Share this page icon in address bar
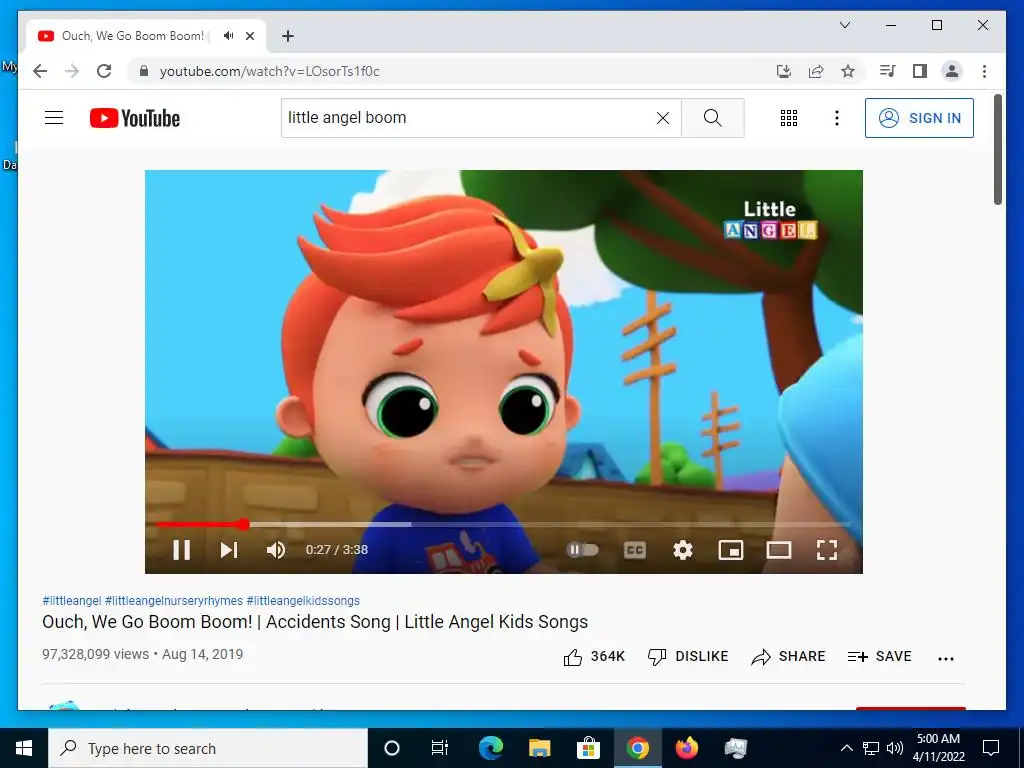 816,71
